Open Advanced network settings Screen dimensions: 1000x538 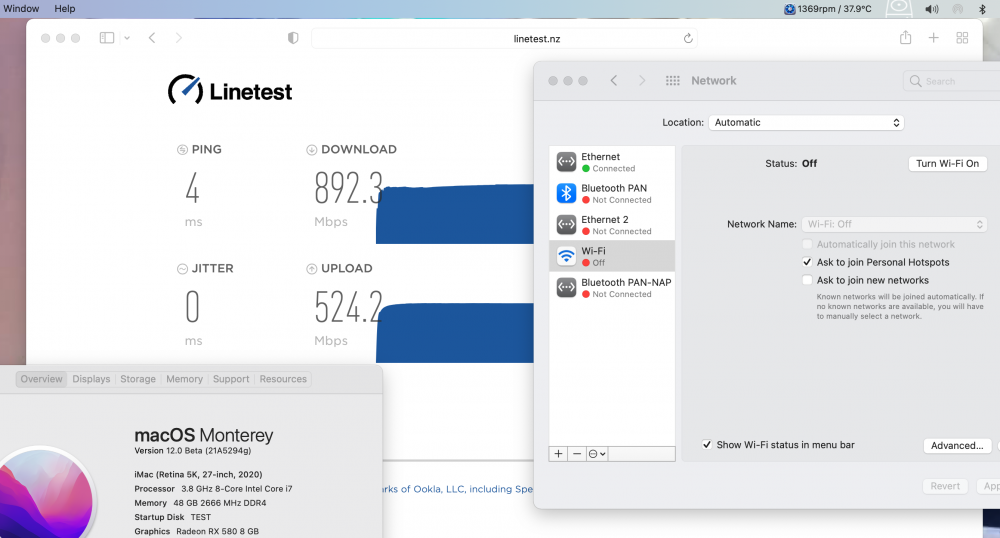[957, 446]
